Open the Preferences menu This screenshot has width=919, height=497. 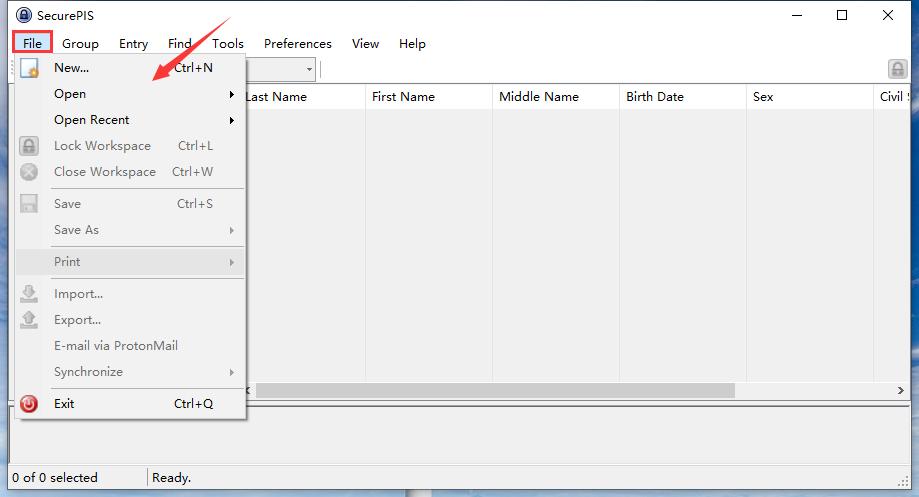(297, 44)
